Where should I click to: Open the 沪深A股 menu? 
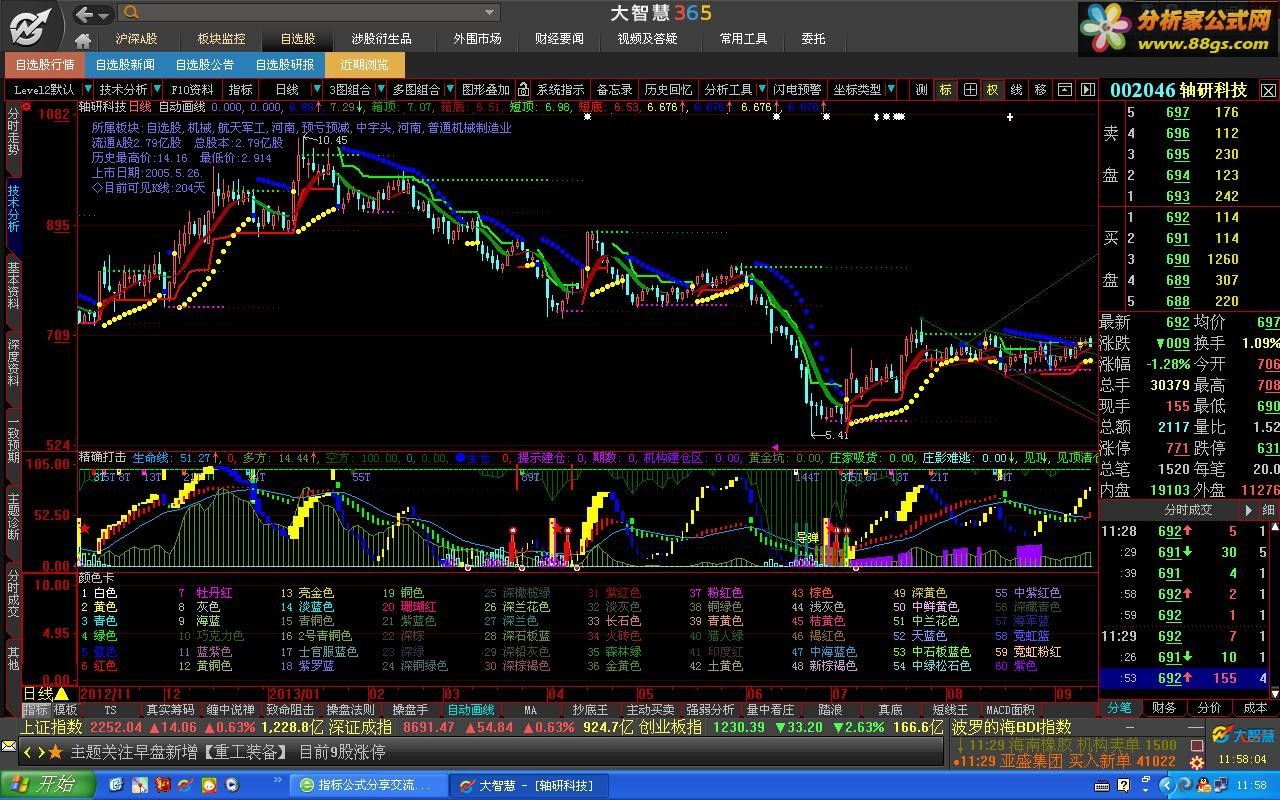point(136,38)
